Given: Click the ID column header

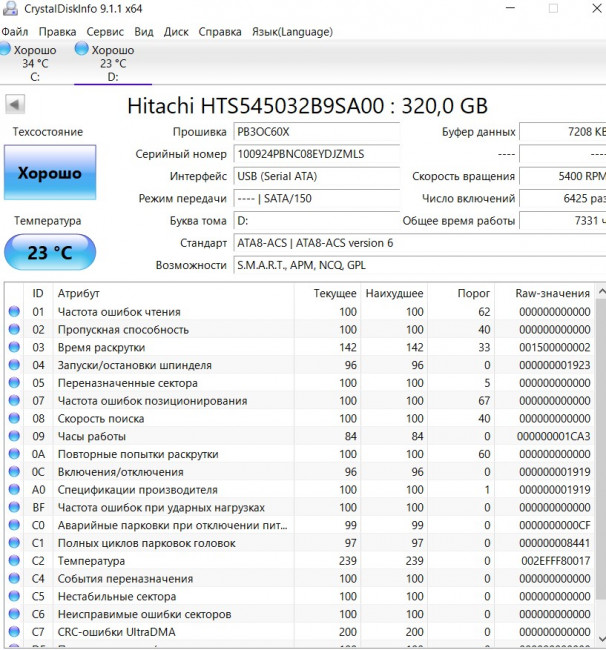Looking at the screenshot, I should 38,293.
